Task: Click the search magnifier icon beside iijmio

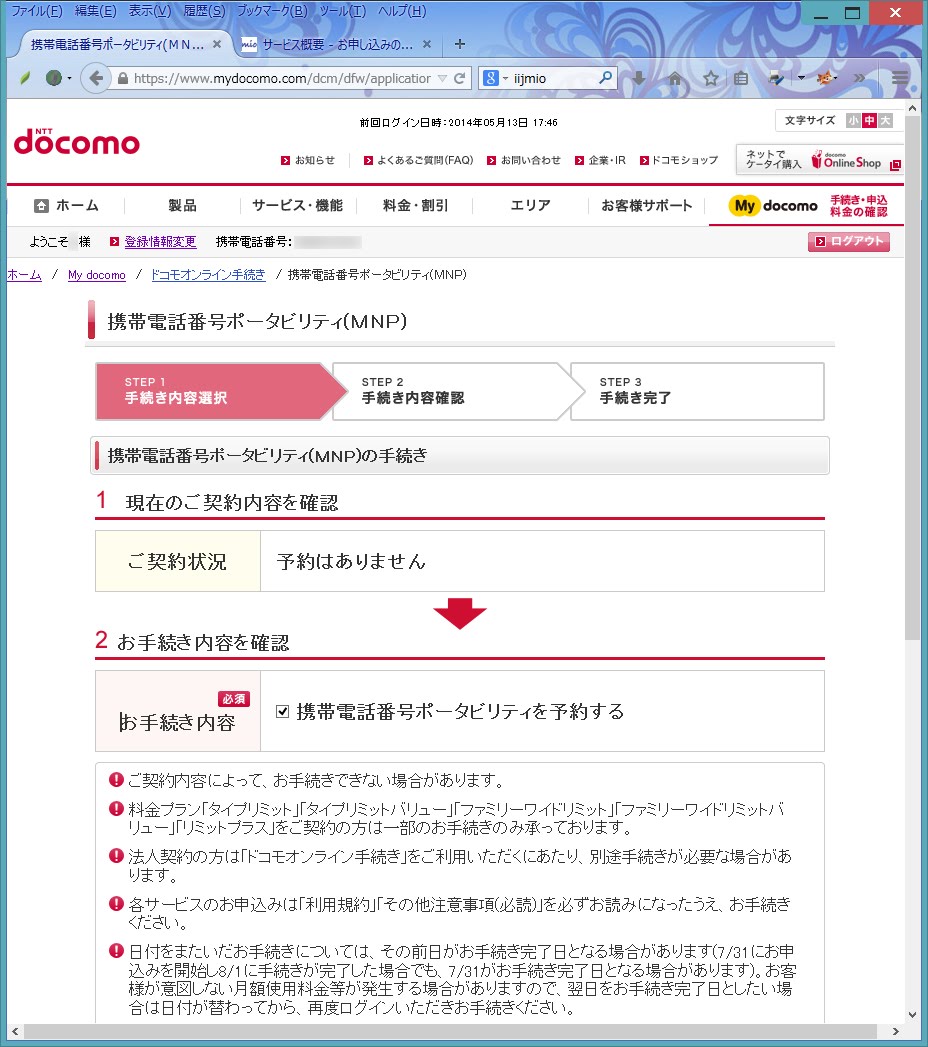Action: click(606, 78)
